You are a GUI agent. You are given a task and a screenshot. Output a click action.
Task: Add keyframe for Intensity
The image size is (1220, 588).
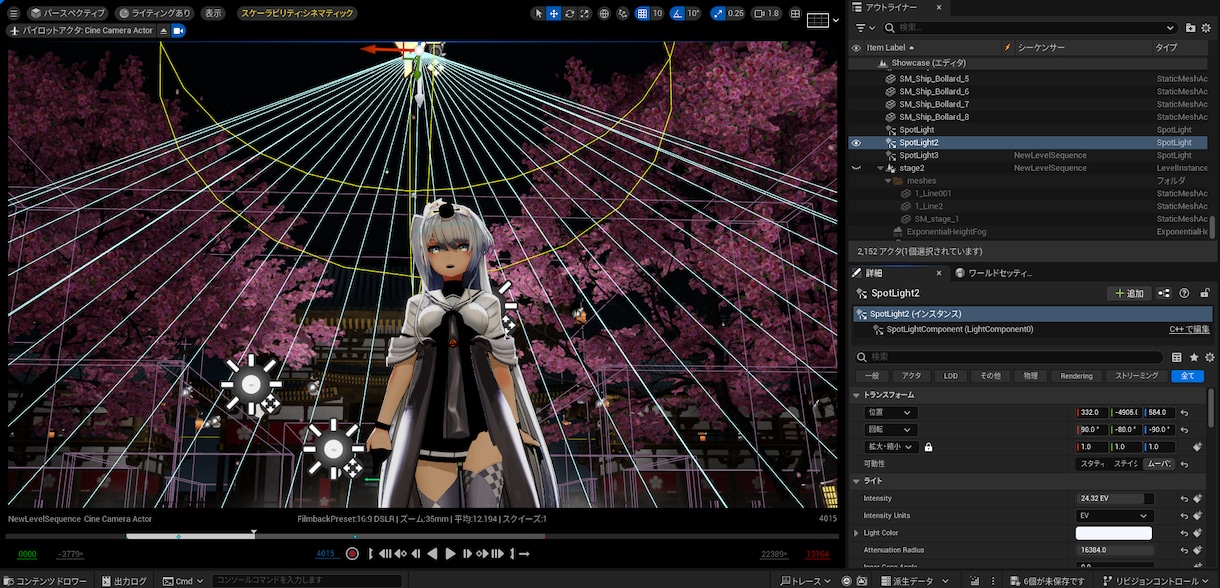point(1198,499)
